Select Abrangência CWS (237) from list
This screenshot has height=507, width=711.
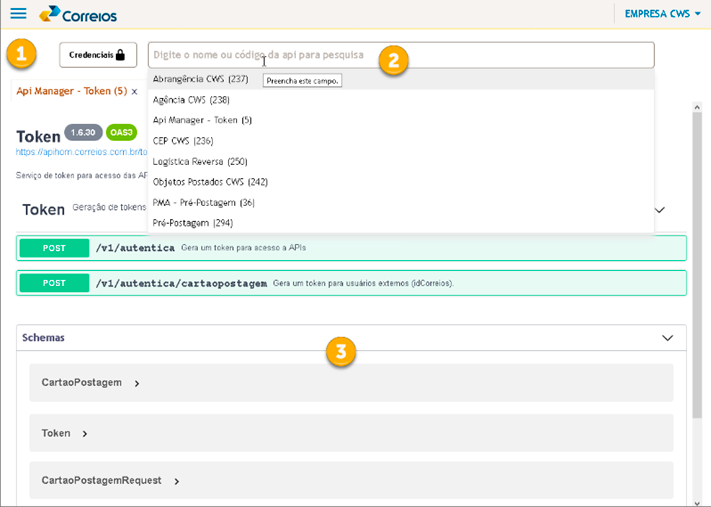point(401,79)
